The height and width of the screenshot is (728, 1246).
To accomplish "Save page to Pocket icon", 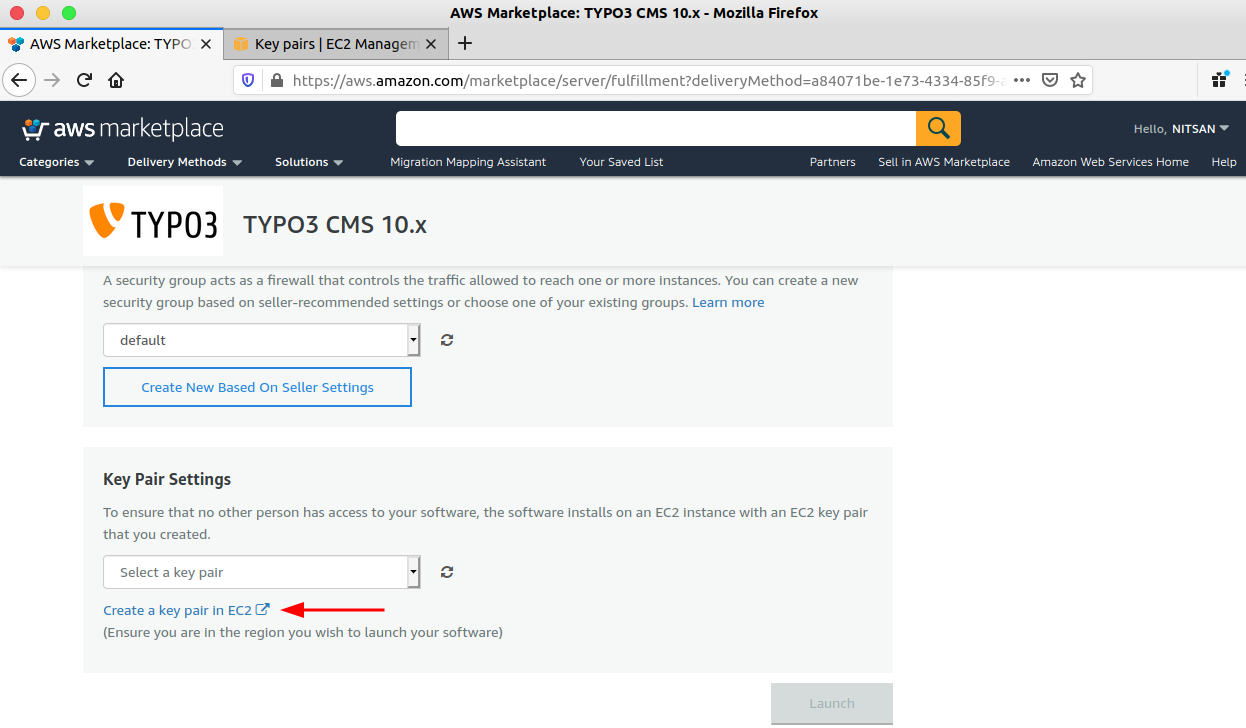I will [1050, 80].
